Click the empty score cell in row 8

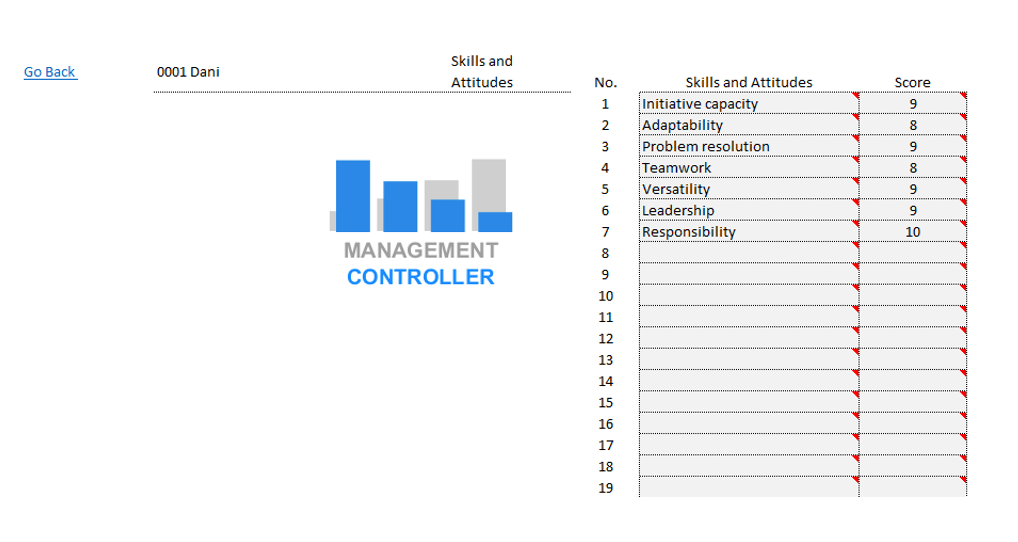pyautogui.click(x=912, y=254)
